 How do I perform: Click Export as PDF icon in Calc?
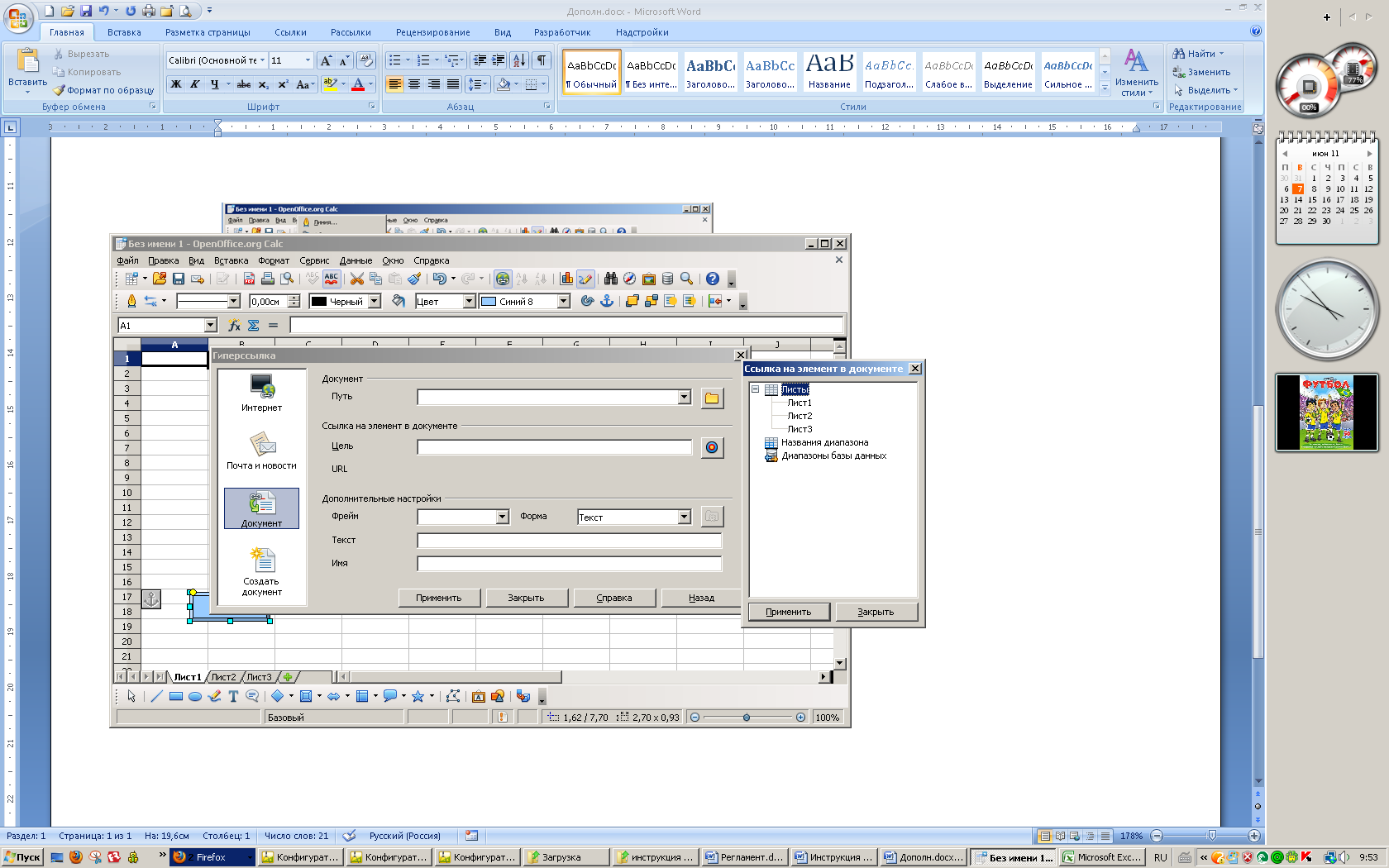point(249,279)
